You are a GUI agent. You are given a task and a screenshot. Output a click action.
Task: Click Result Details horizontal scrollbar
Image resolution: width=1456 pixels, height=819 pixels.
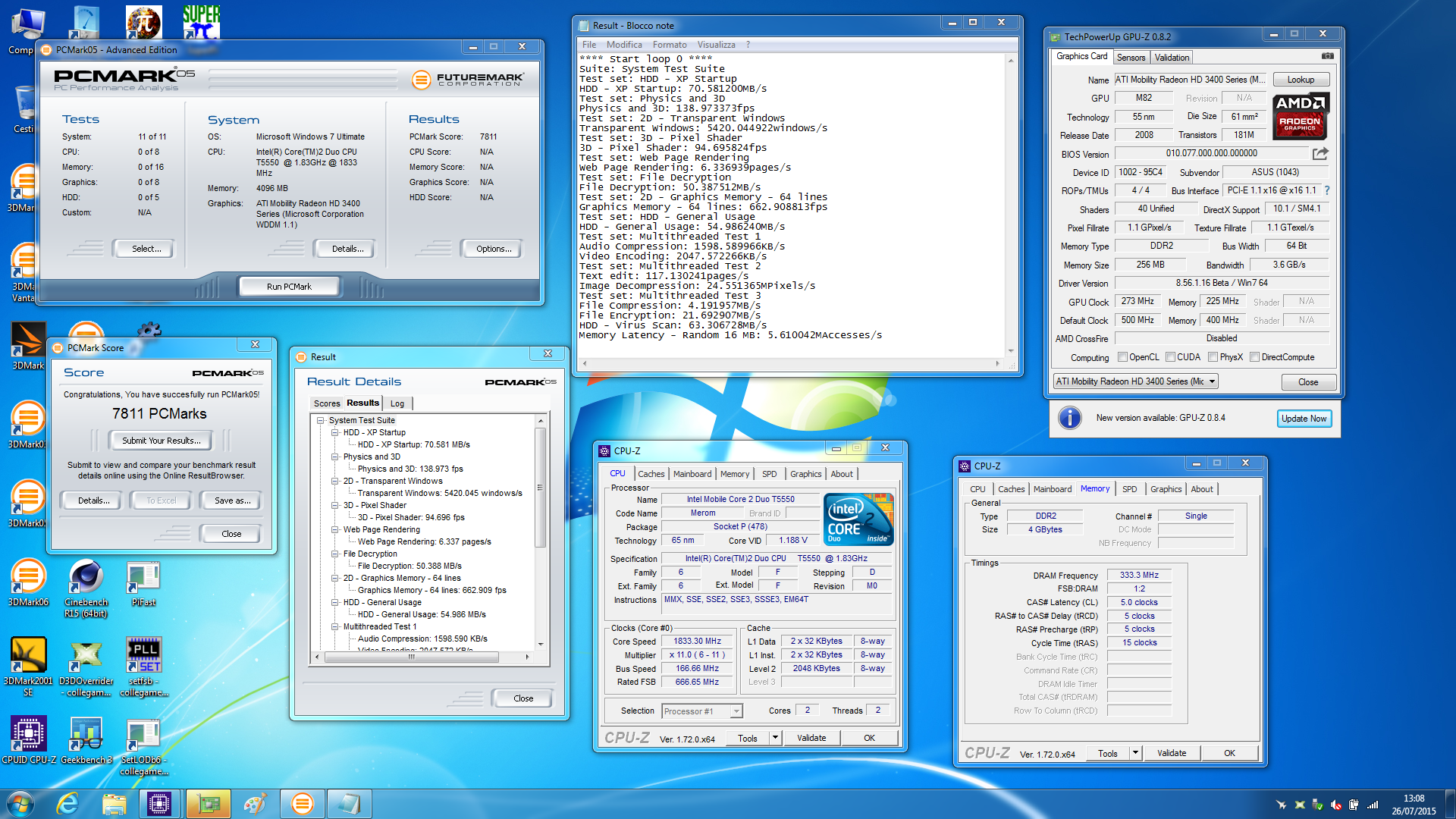coord(421,657)
